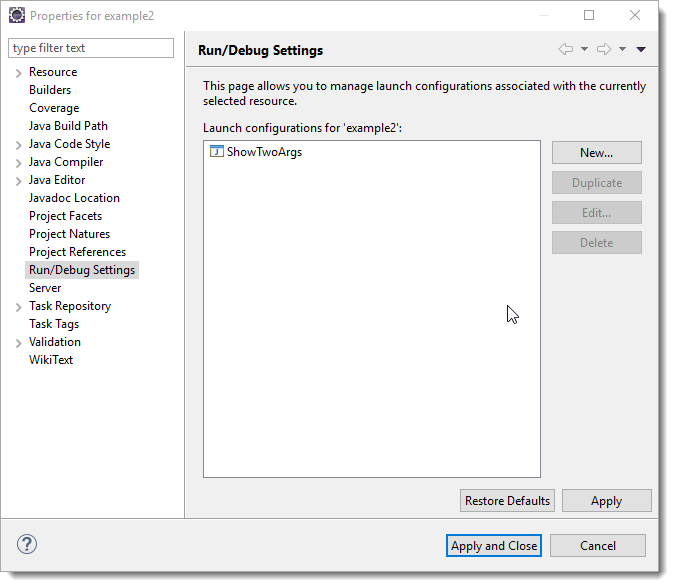Click the Delete button
This screenshot has height=587, width=674.
(x=597, y=243)
